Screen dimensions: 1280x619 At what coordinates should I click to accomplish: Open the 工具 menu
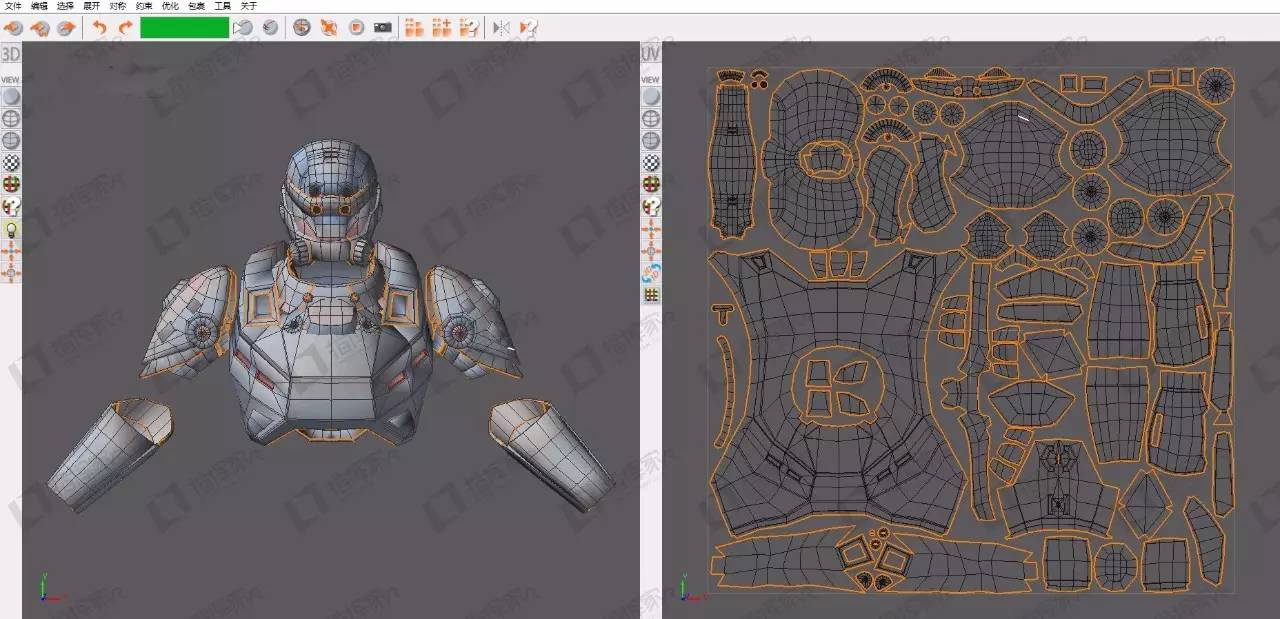click(x=222, y=6)
